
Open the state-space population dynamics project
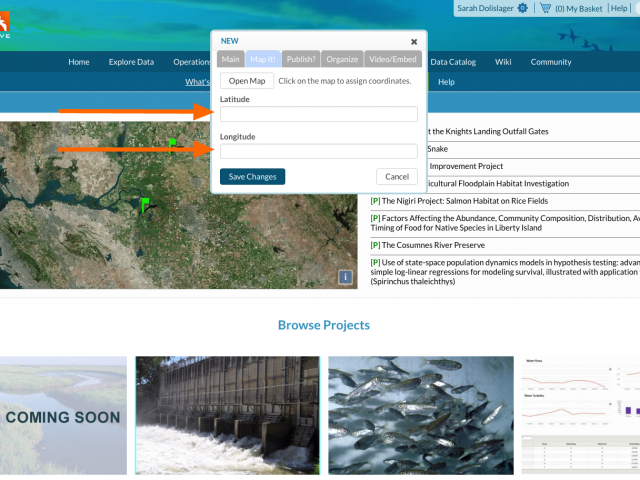click(505, 272)
